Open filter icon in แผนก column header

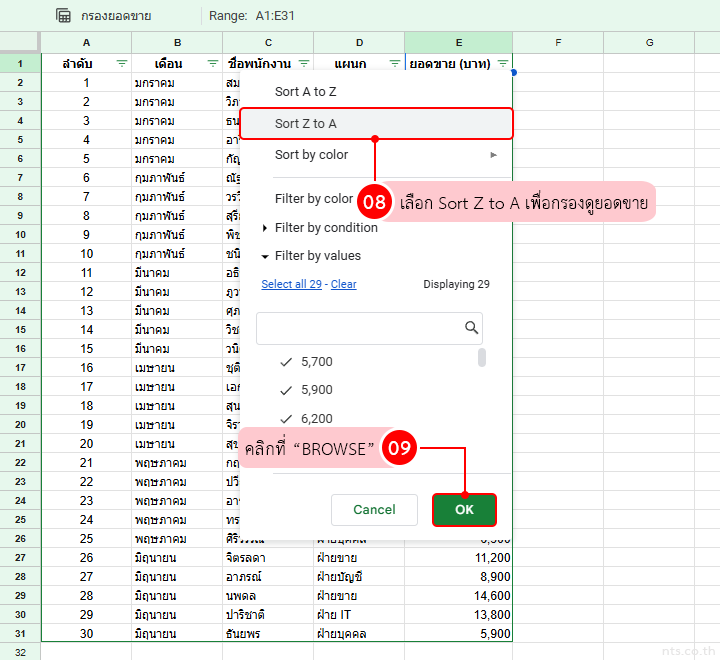(x=394, y=63)
